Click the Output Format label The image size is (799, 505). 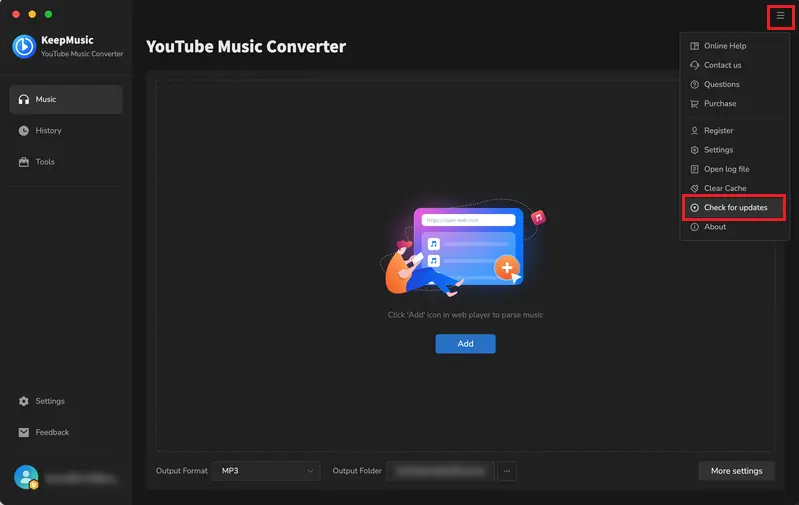coord(181,471)
